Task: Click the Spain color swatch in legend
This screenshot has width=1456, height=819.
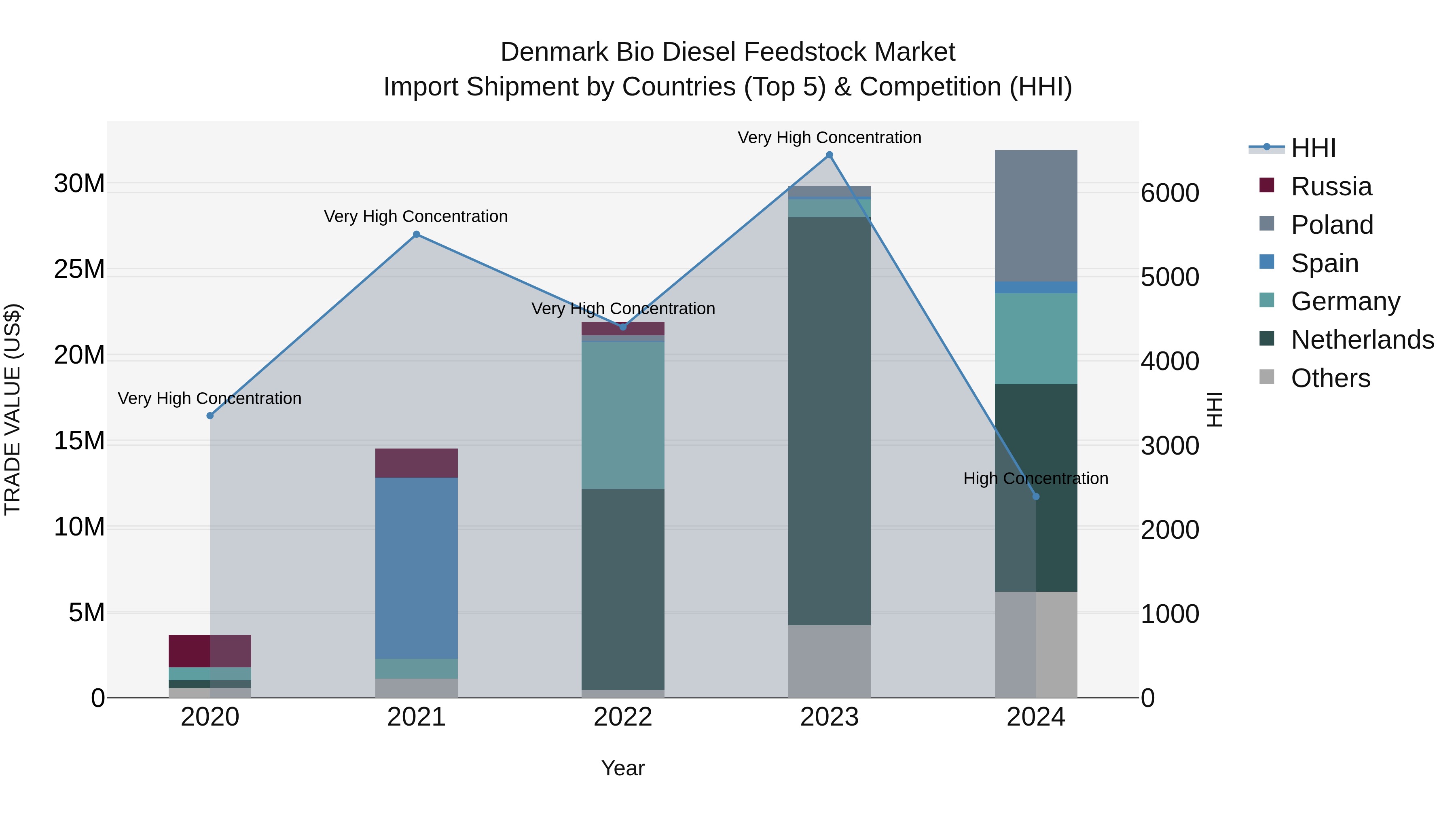Action: (x=1267, y=262)
